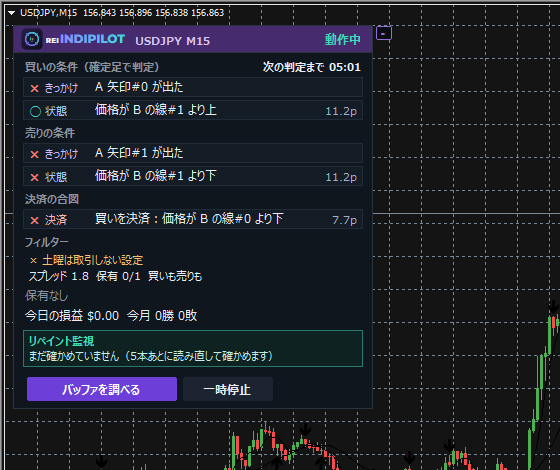Click the black down arrow above the tall green candles
560x470 pixels.
(x=554, y=306)
